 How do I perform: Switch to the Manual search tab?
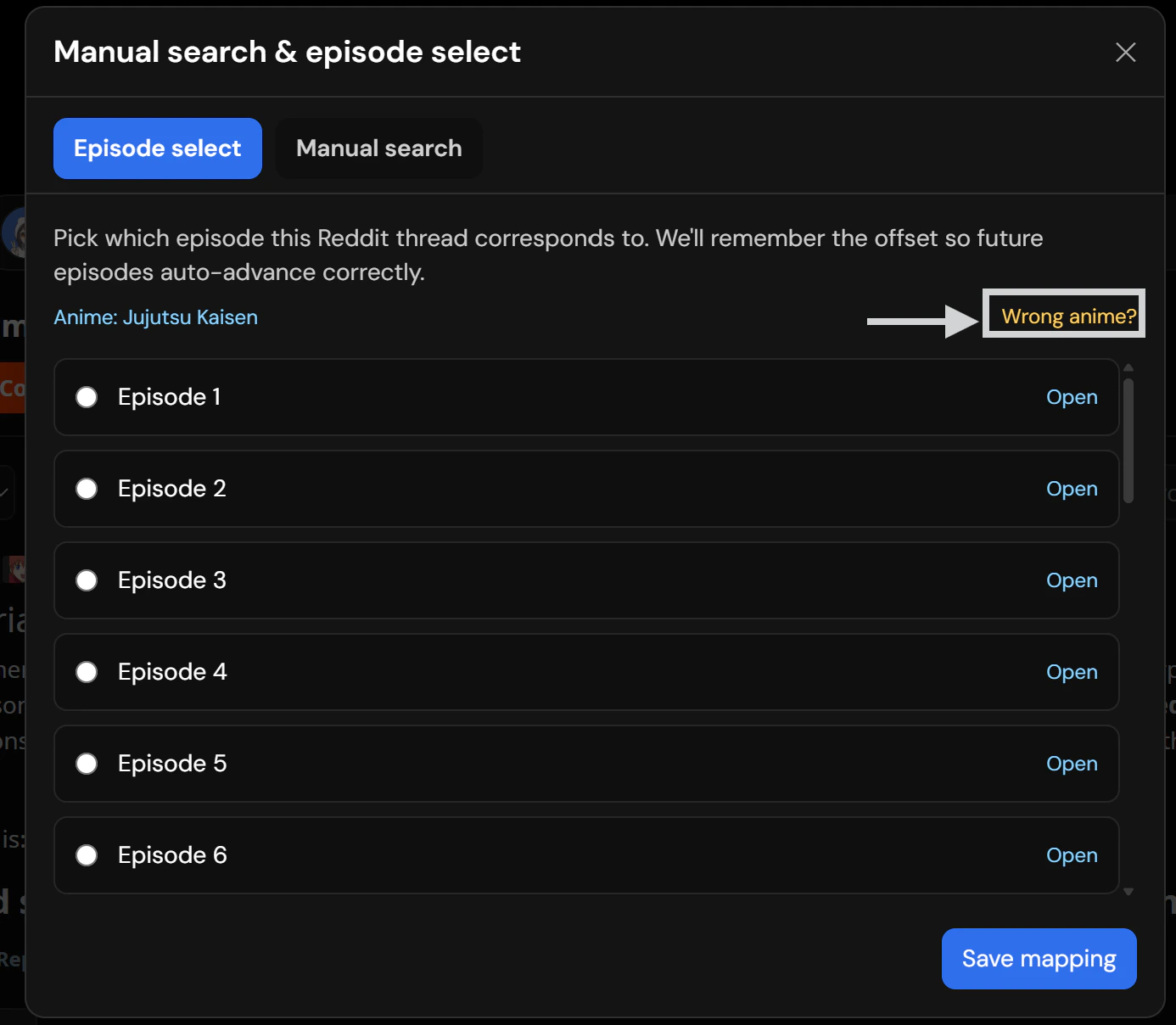378,148
